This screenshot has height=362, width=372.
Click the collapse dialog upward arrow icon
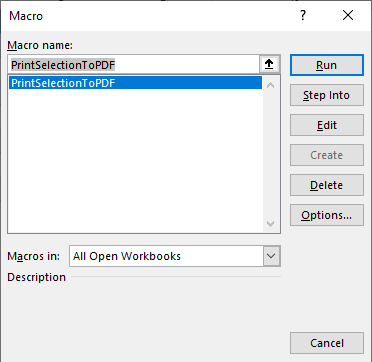(x=269, y=65)
